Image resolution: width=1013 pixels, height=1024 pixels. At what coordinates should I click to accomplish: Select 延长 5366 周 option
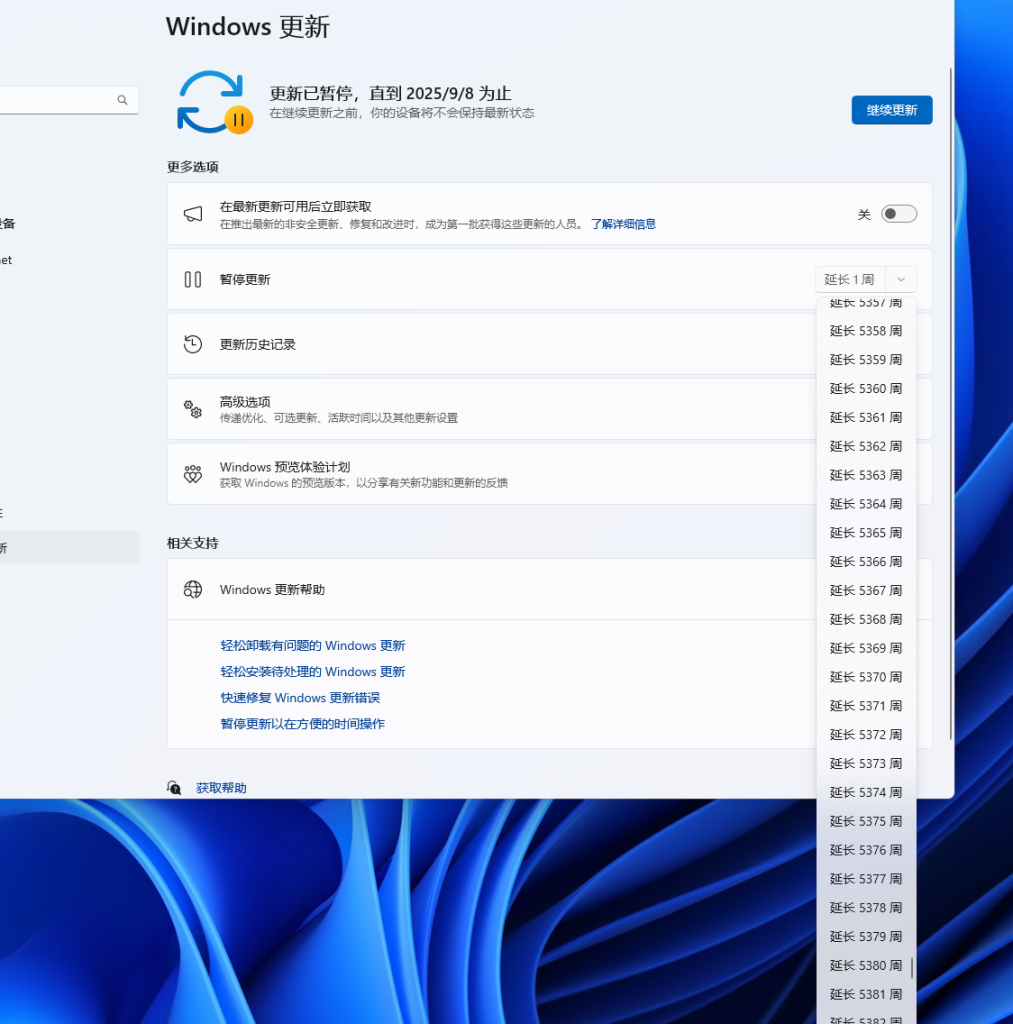pyautogui.click(x=866, y=562)
